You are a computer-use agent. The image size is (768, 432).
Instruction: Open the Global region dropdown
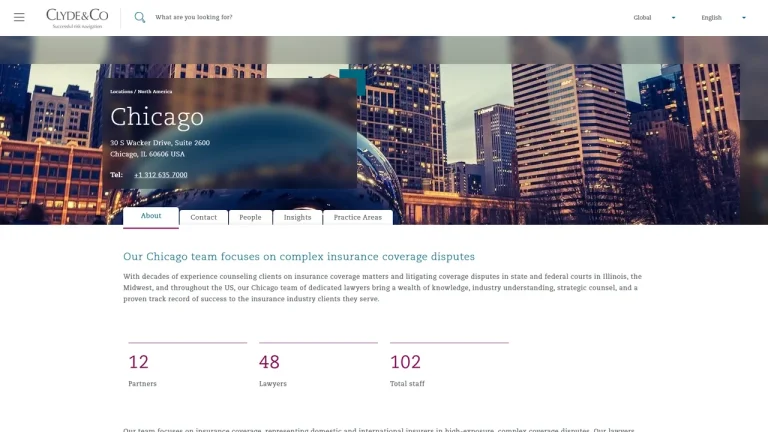point(654,18)
